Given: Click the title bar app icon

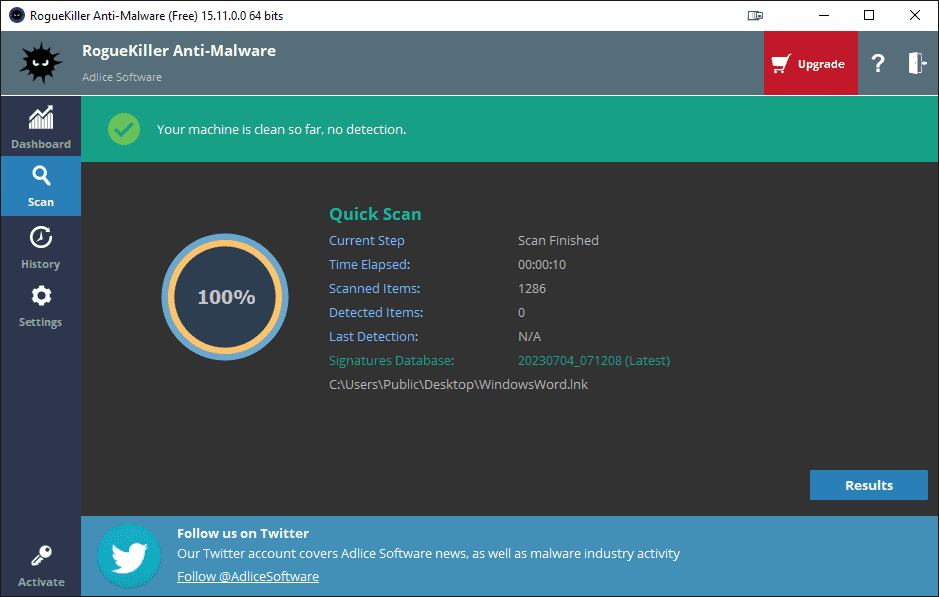Looking at the screenshot, I should (x=17, y=16).
